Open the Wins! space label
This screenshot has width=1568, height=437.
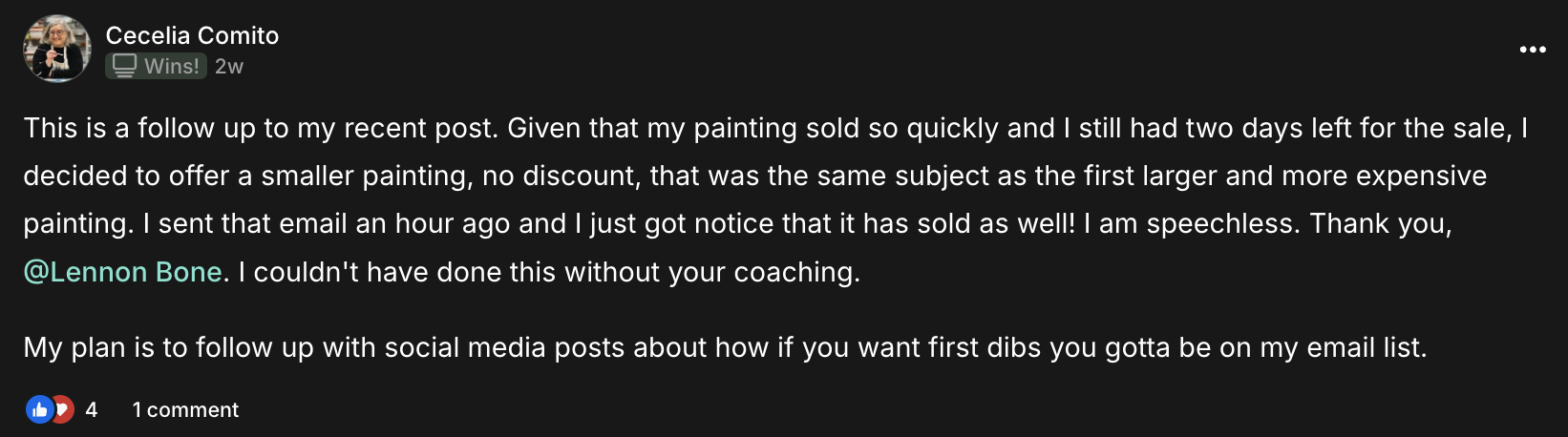pyautogui.click(x=171, y=66)
